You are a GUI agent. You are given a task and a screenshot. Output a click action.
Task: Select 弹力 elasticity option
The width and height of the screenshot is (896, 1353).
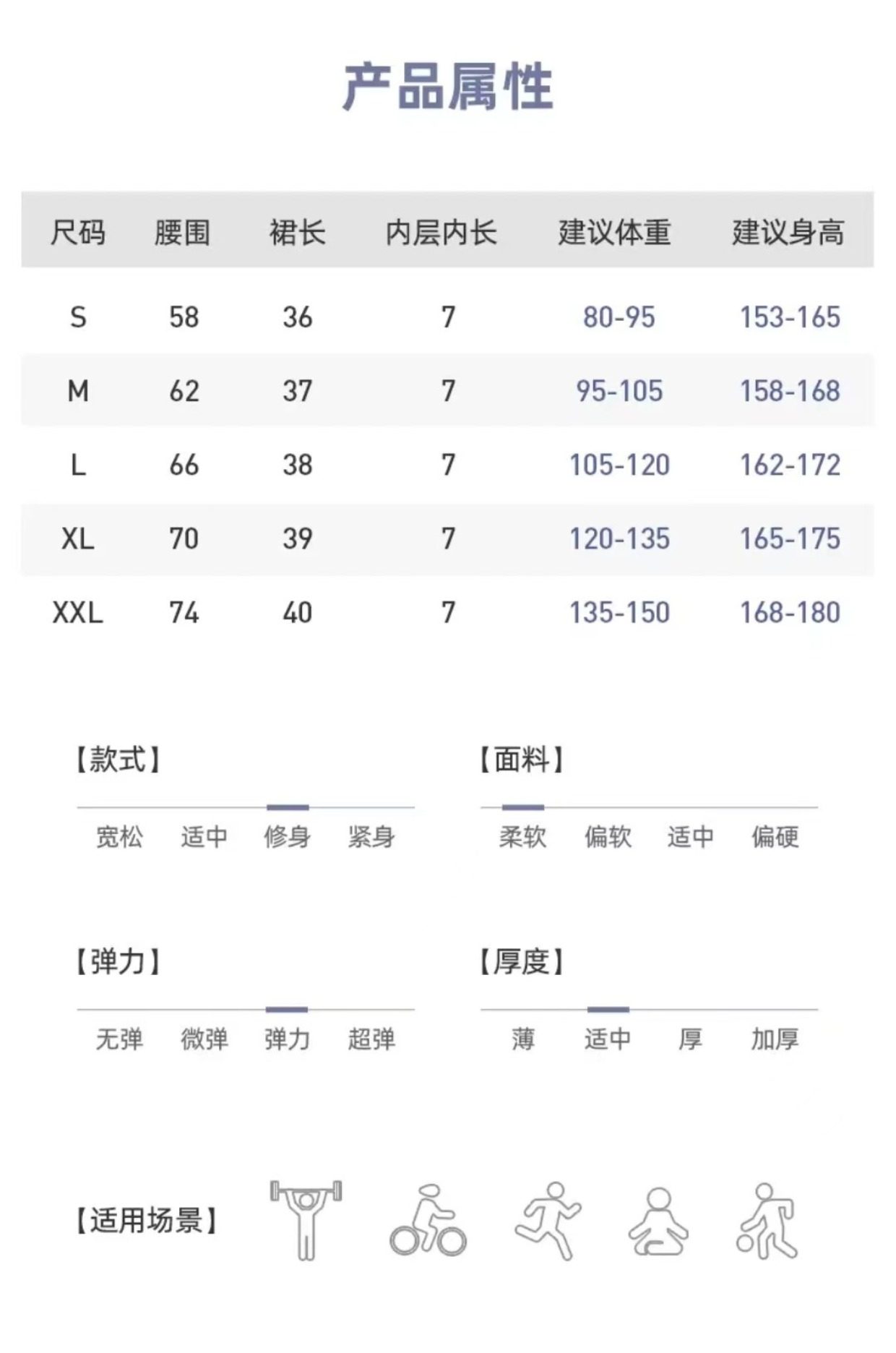[287, 1039]
